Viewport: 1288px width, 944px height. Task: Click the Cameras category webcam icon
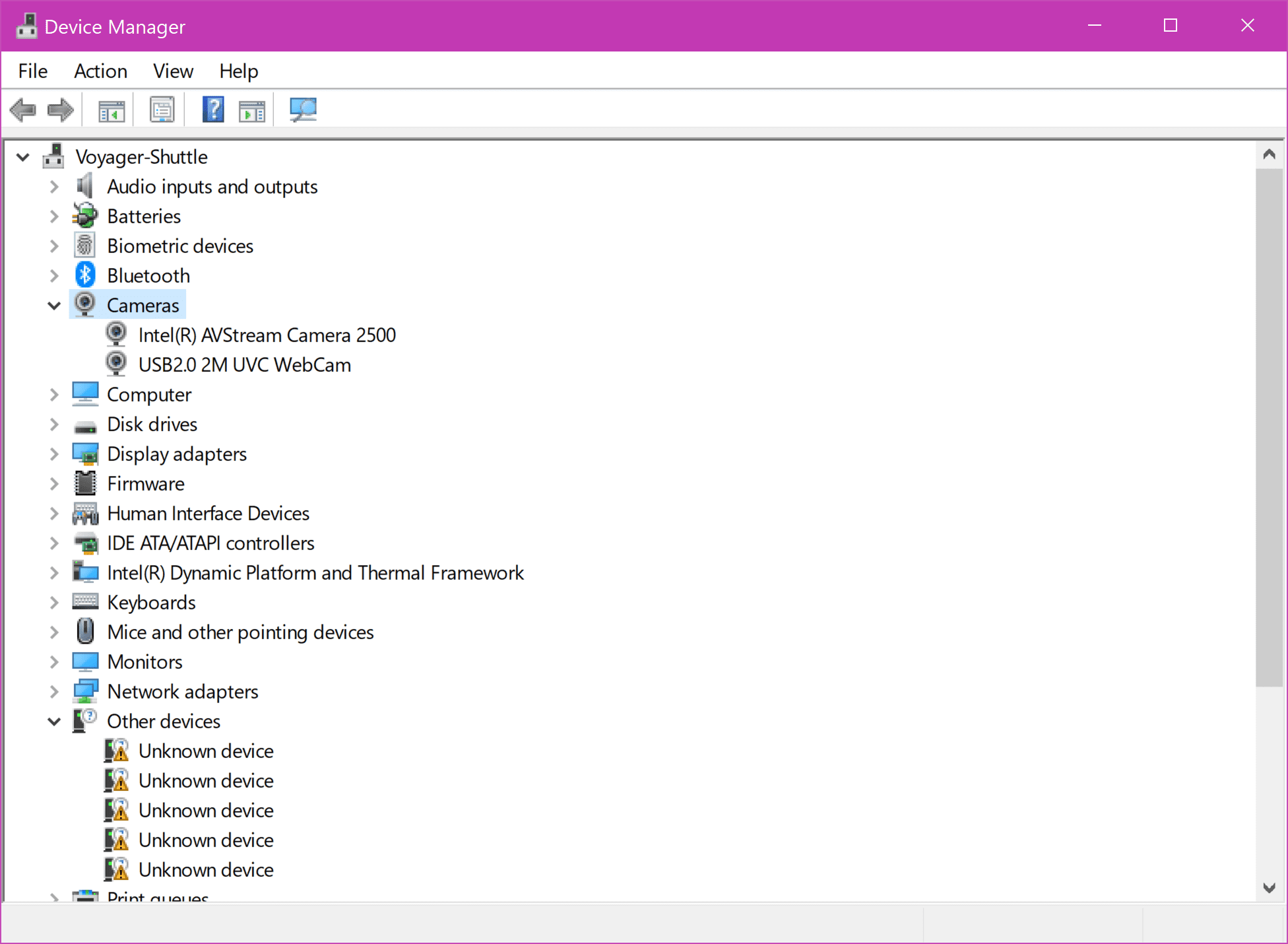point(85,305)
